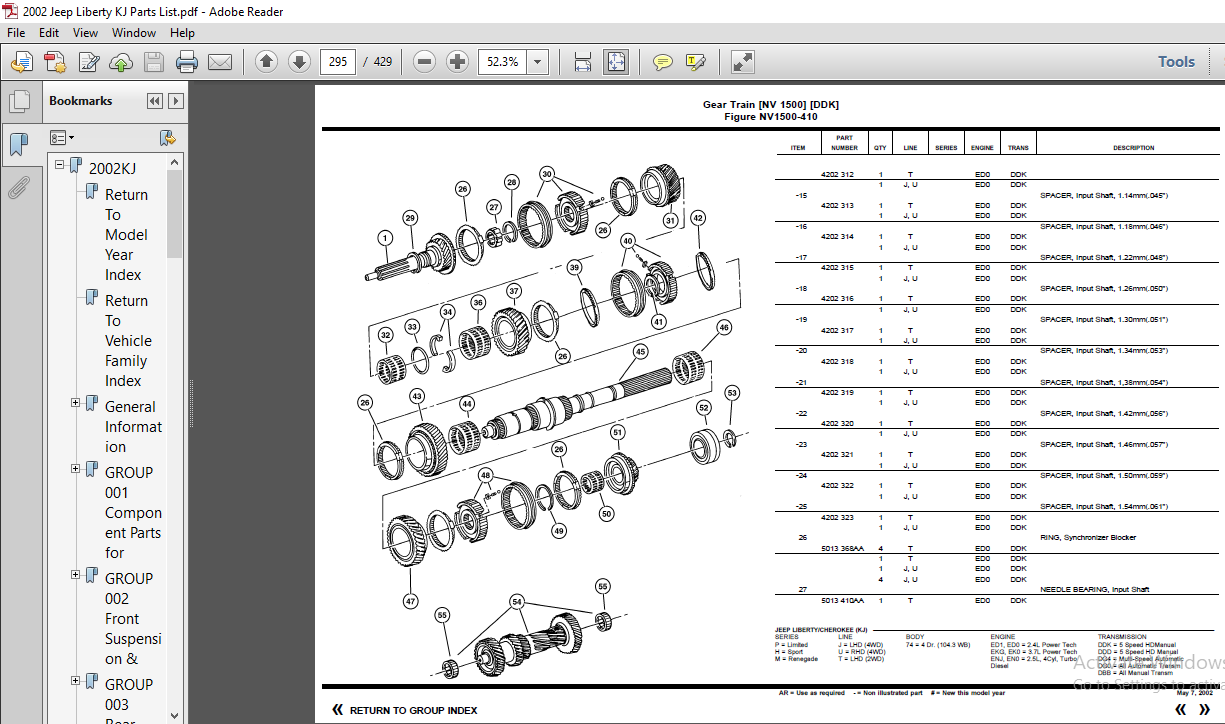Open the Bookmarks options menu dropdown

click(62, 137)
